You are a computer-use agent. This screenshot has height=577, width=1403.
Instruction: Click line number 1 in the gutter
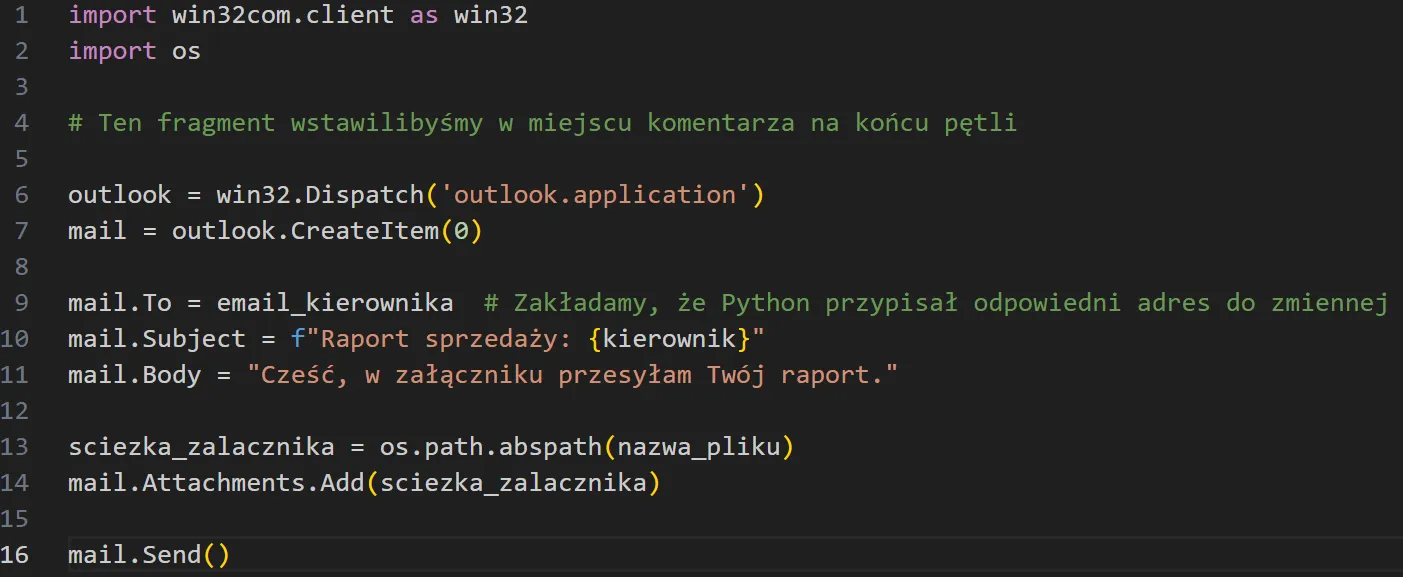(x=22, y=15)
